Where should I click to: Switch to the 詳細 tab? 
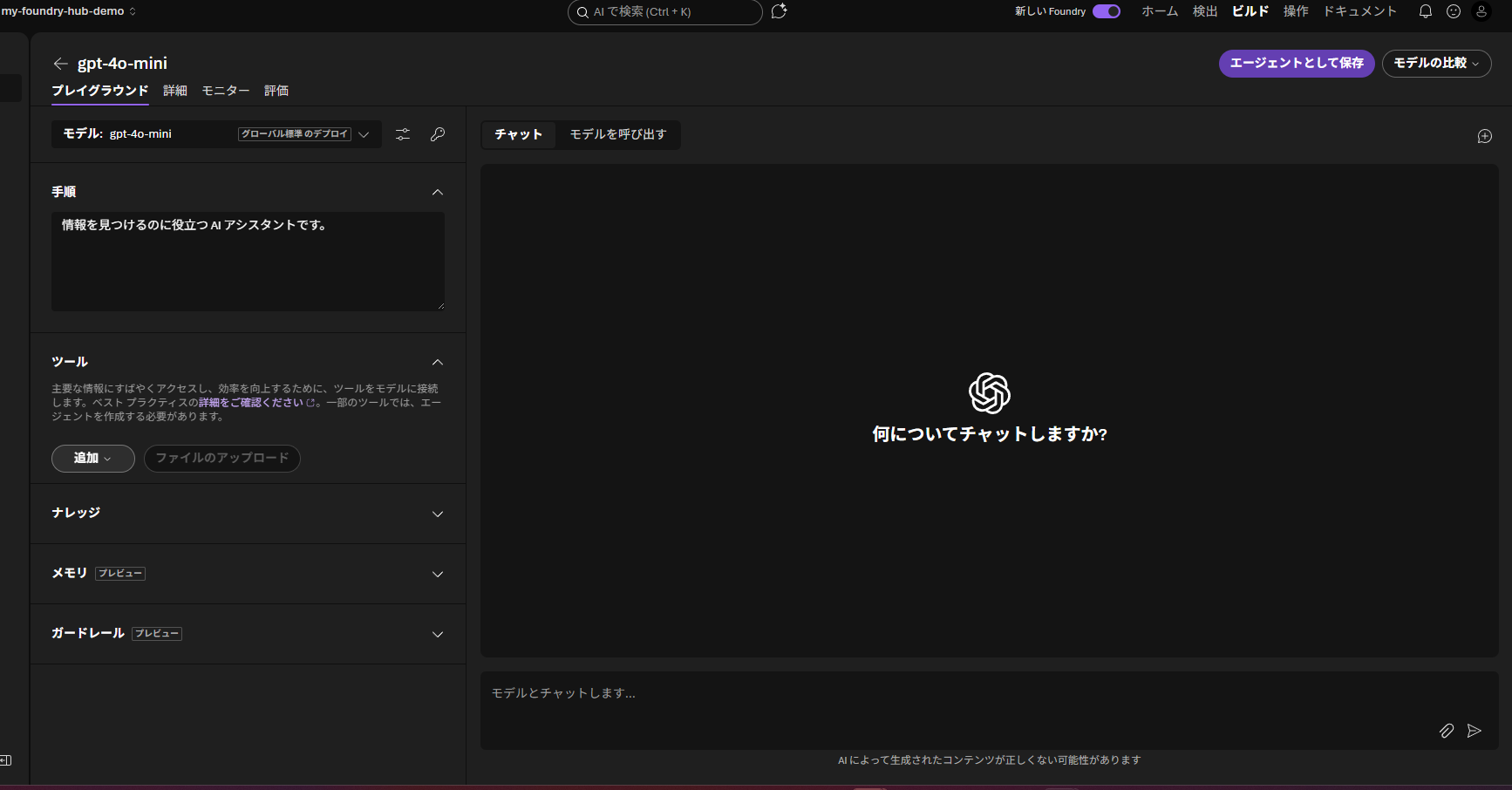point(175,91)
